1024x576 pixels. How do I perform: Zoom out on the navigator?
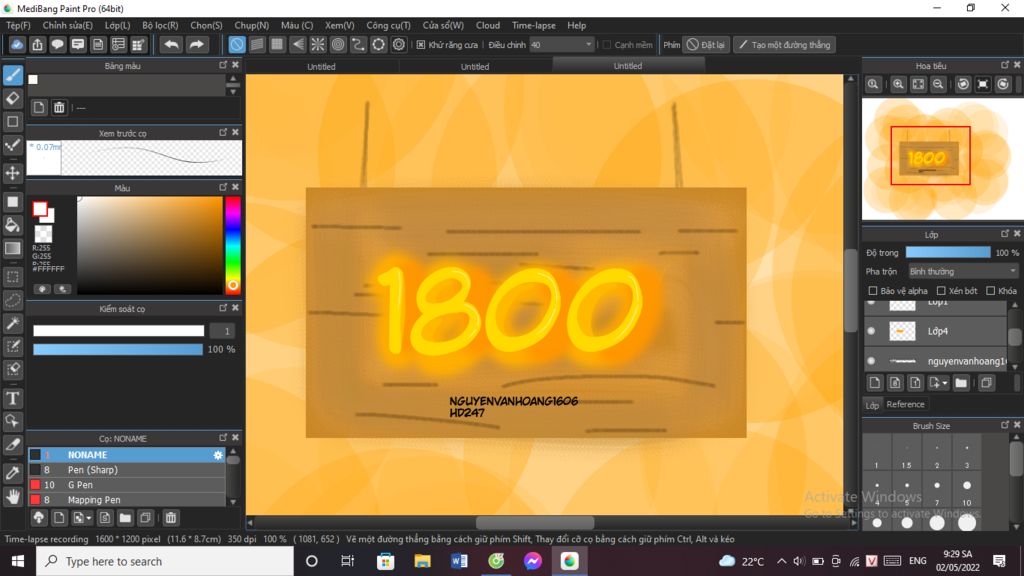tap(938, 84)
